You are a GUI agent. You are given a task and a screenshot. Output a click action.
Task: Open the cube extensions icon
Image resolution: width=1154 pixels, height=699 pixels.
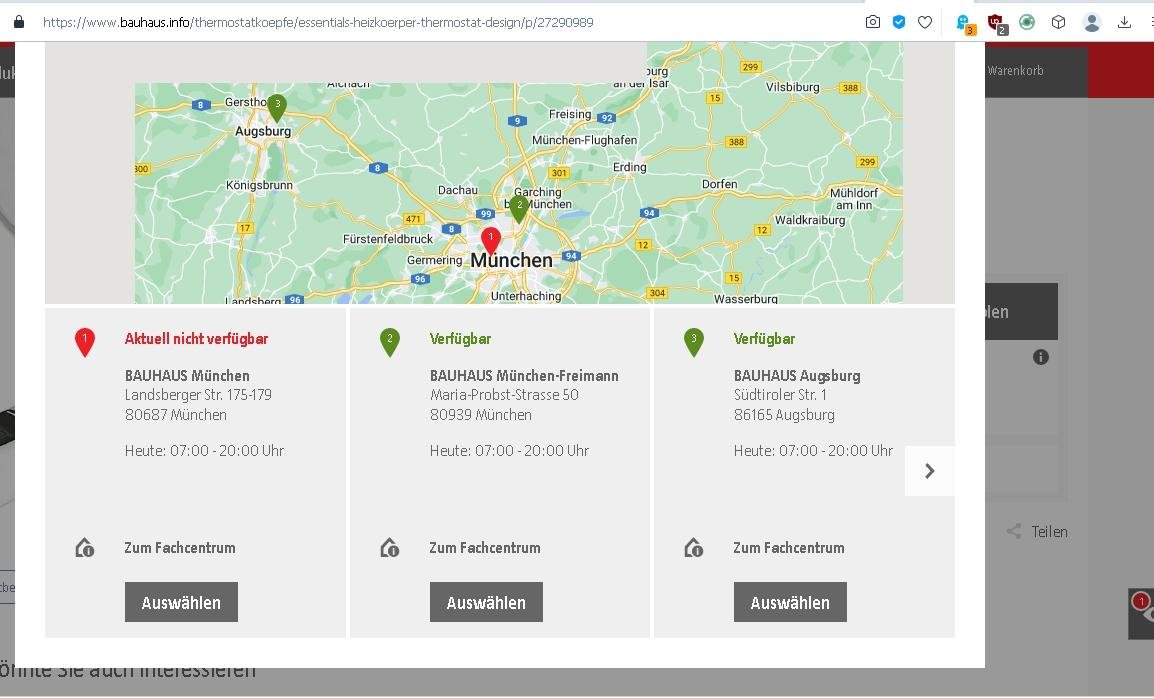pos(1058,22)
